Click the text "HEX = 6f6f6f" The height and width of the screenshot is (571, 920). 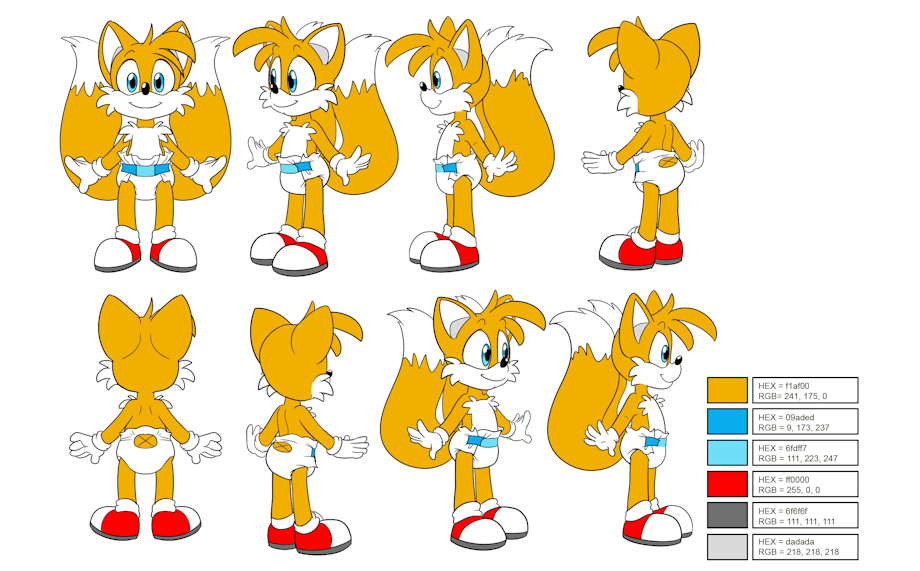click(x=782, y=511)
